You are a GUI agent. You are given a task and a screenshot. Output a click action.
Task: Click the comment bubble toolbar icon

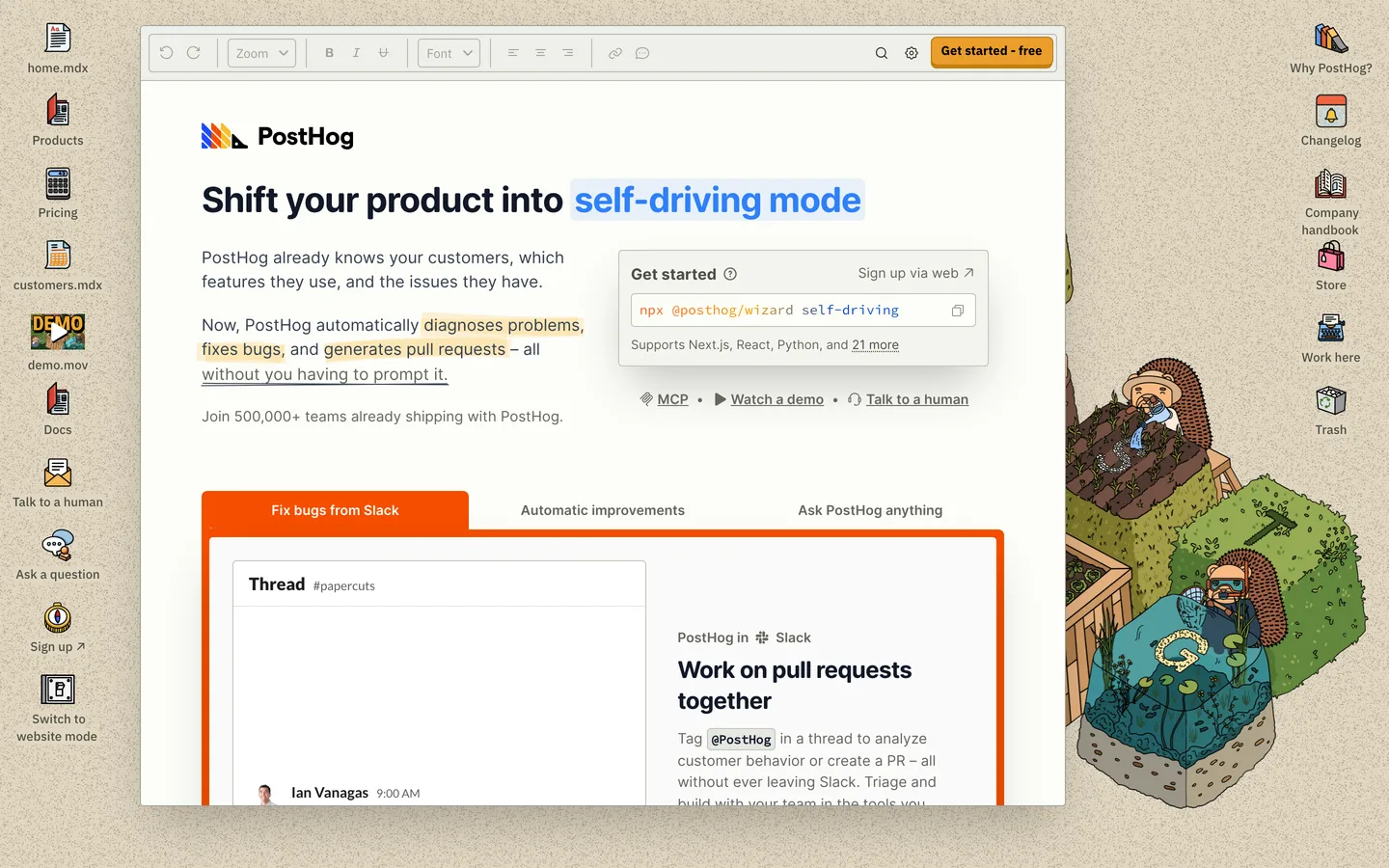642,53
